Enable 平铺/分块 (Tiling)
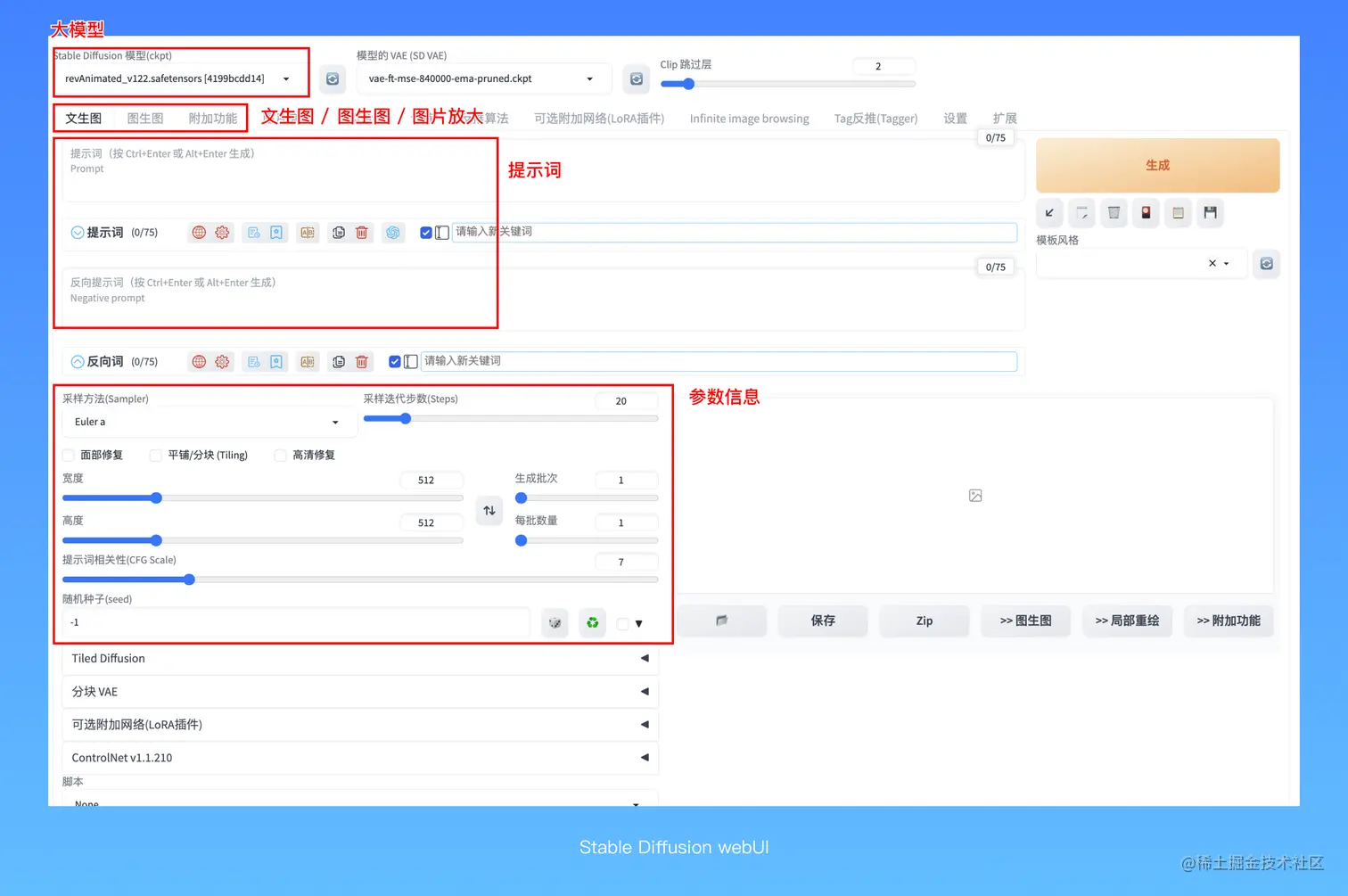Viewport: 1348px width, 896px height. click(x=155, y=455)
